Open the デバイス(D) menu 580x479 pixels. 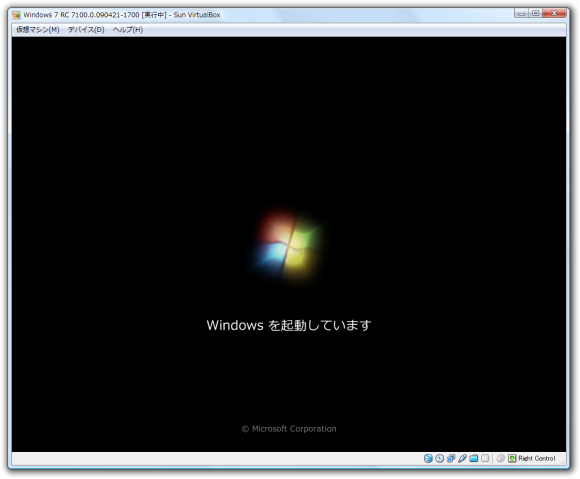tap(86, 30)
